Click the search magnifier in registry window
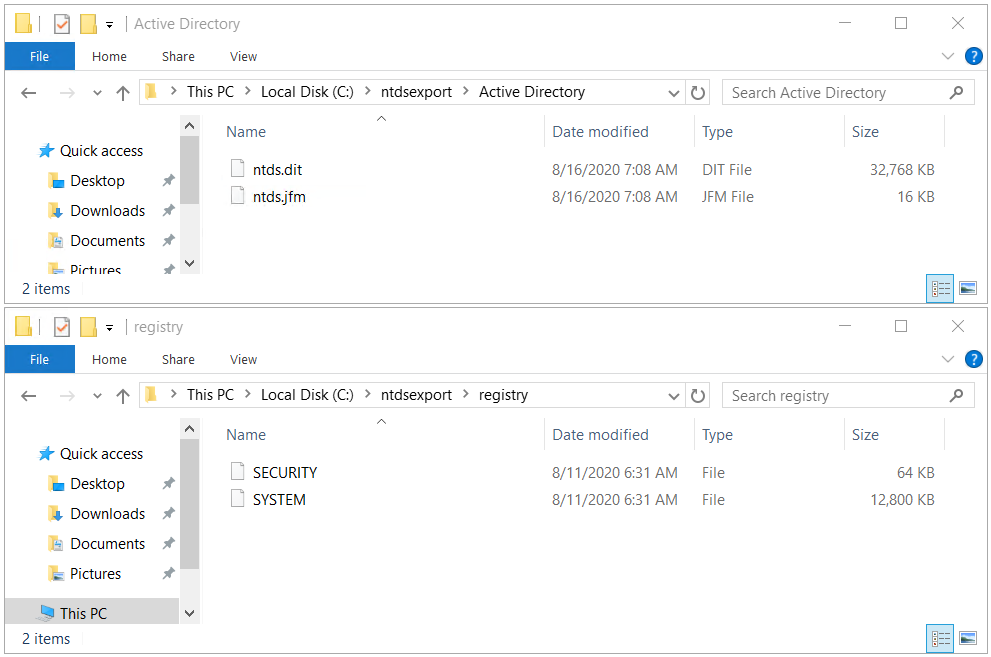The height and width of the screenshot is (657, 991). (x=957, y=395)
